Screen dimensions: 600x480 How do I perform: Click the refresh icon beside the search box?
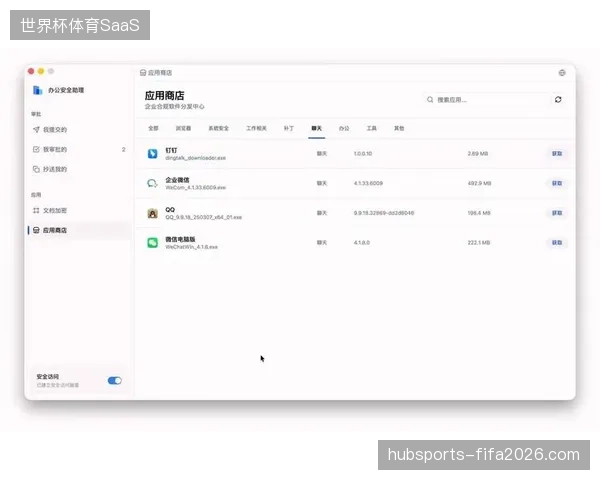pos(558,100)
